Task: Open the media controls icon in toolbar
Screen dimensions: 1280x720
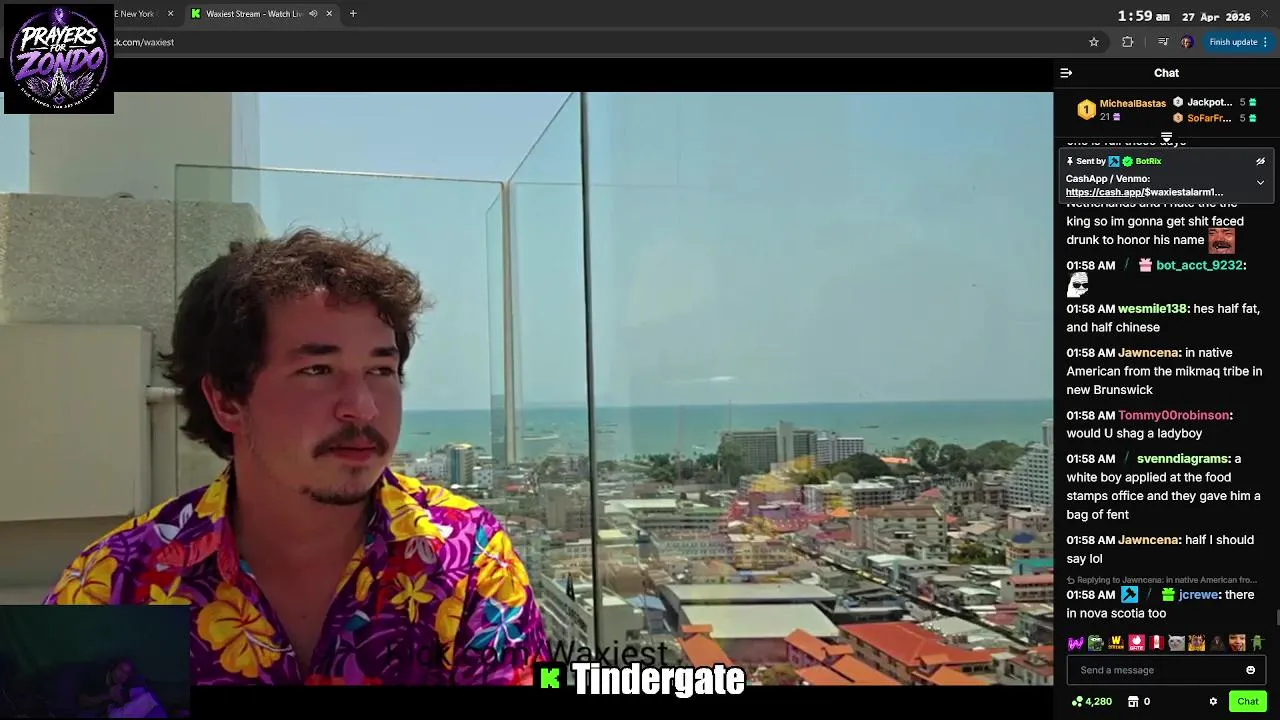Action: point(1162,42)
